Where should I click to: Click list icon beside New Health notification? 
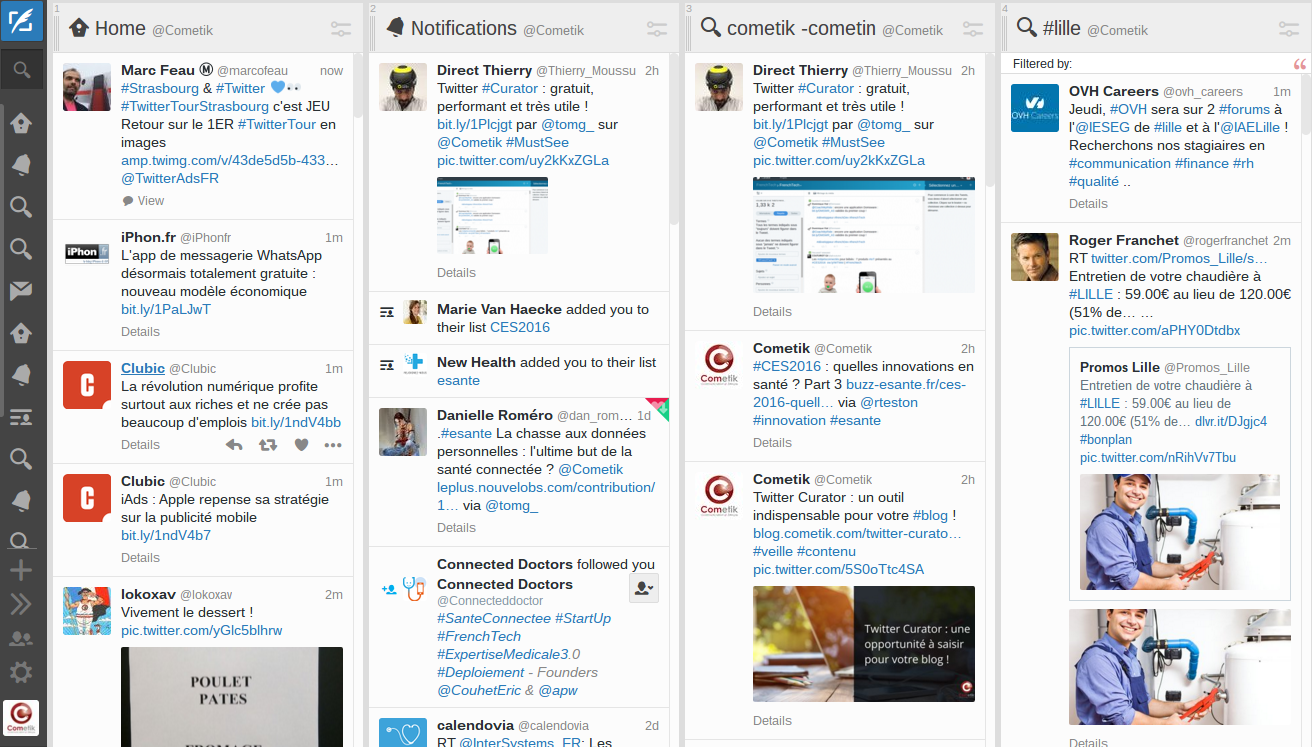[x=387, y=365]
